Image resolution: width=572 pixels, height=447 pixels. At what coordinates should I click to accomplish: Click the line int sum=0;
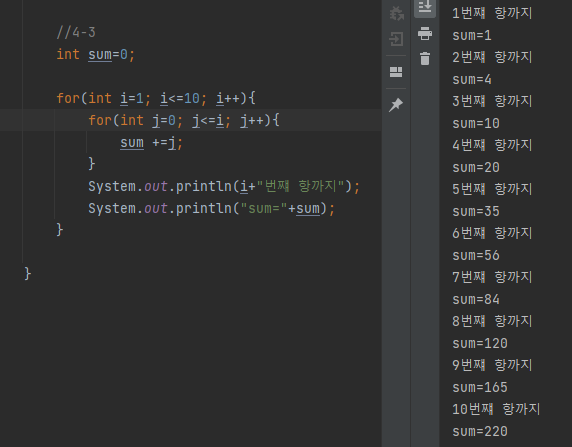96,55
